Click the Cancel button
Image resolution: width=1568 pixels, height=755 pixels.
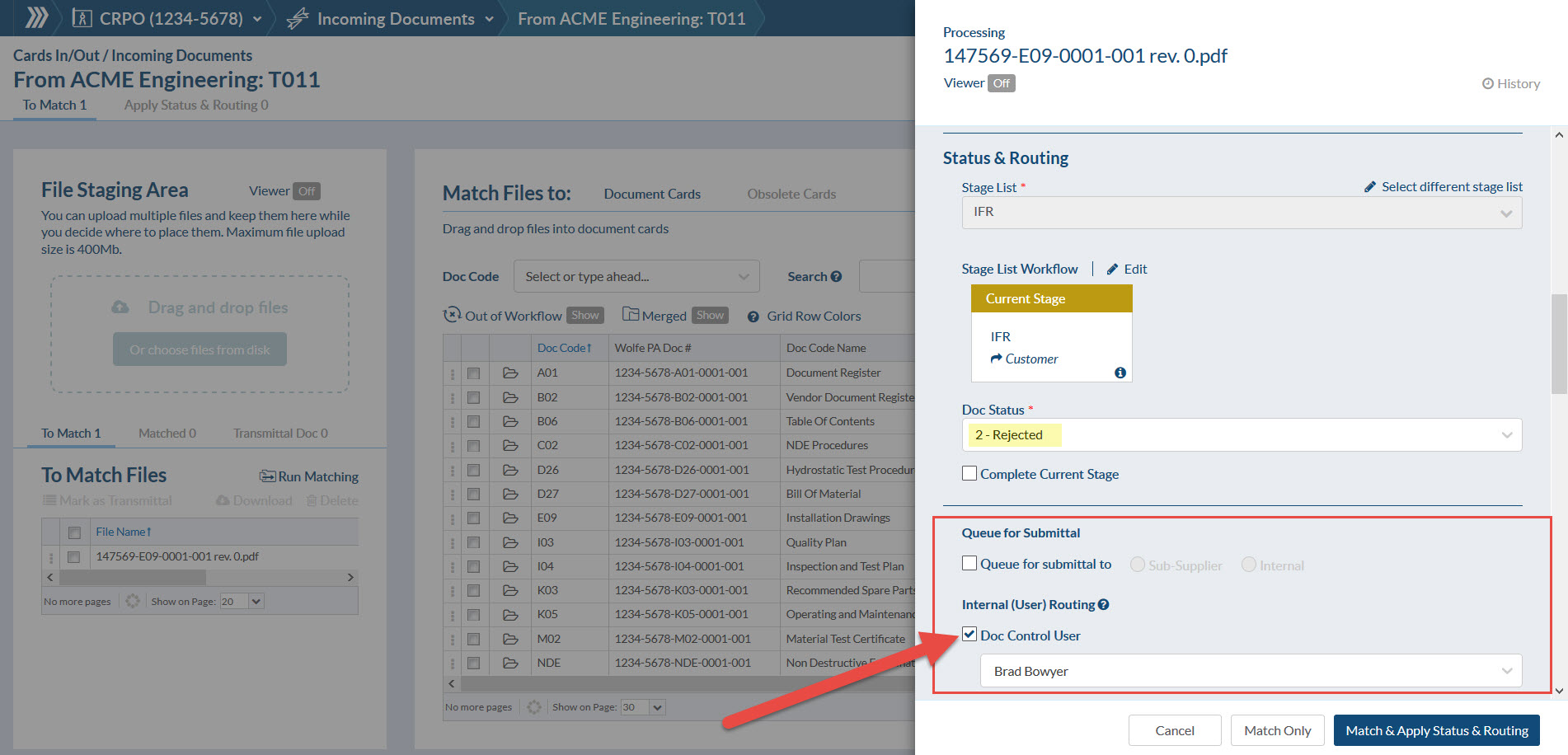point(1175,730)
